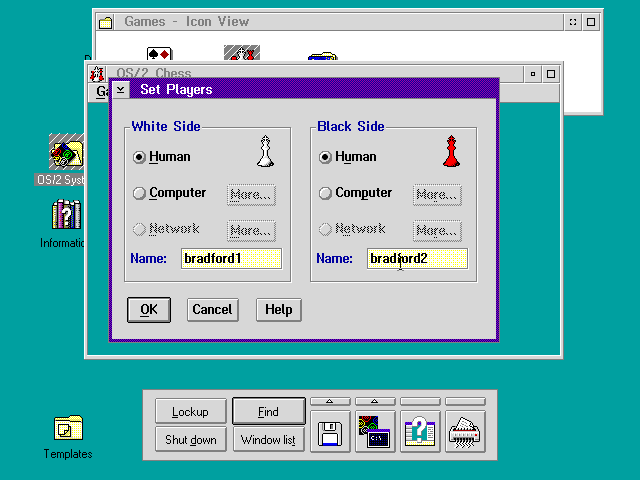Open the drawer above the help tutorial icon
Viewport: 640px width, 480px height.
[420, 402]
